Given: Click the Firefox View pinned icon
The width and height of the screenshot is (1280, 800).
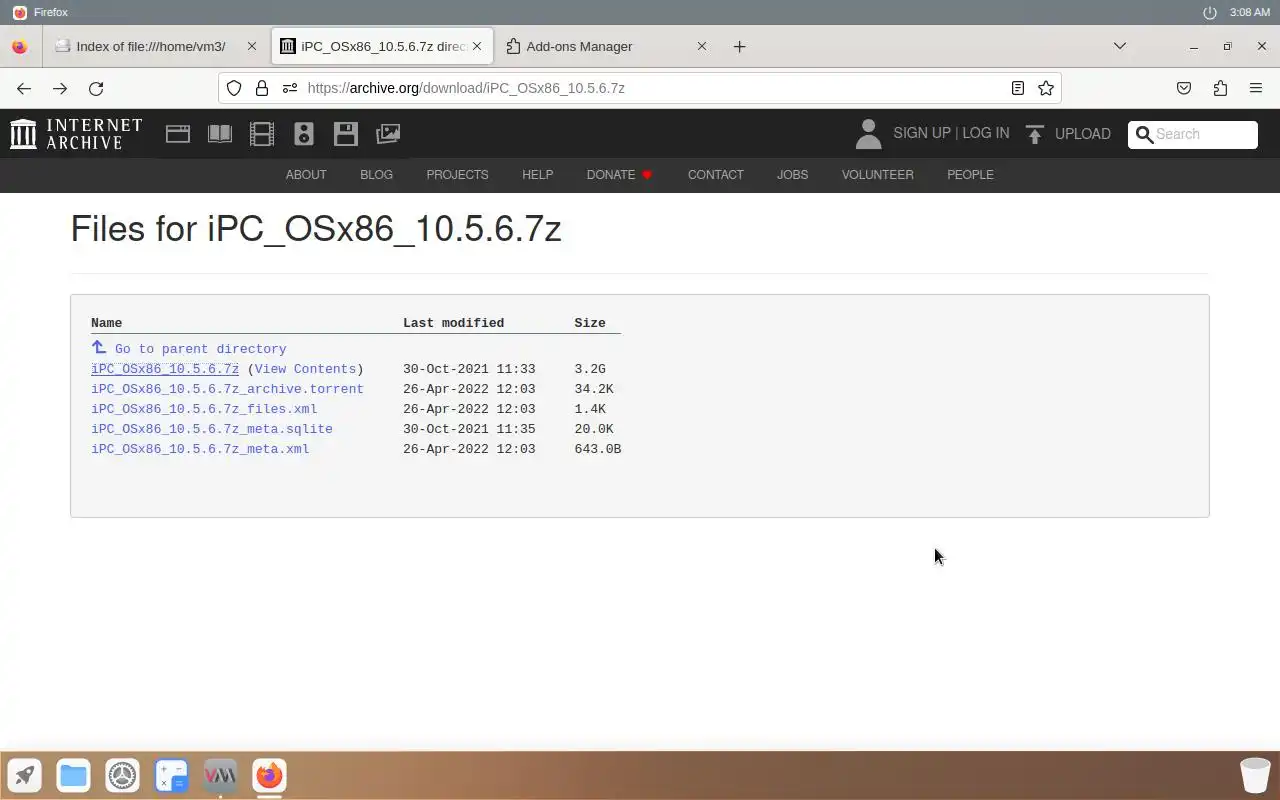Looking at the screenshot, I should click(19, 46).
